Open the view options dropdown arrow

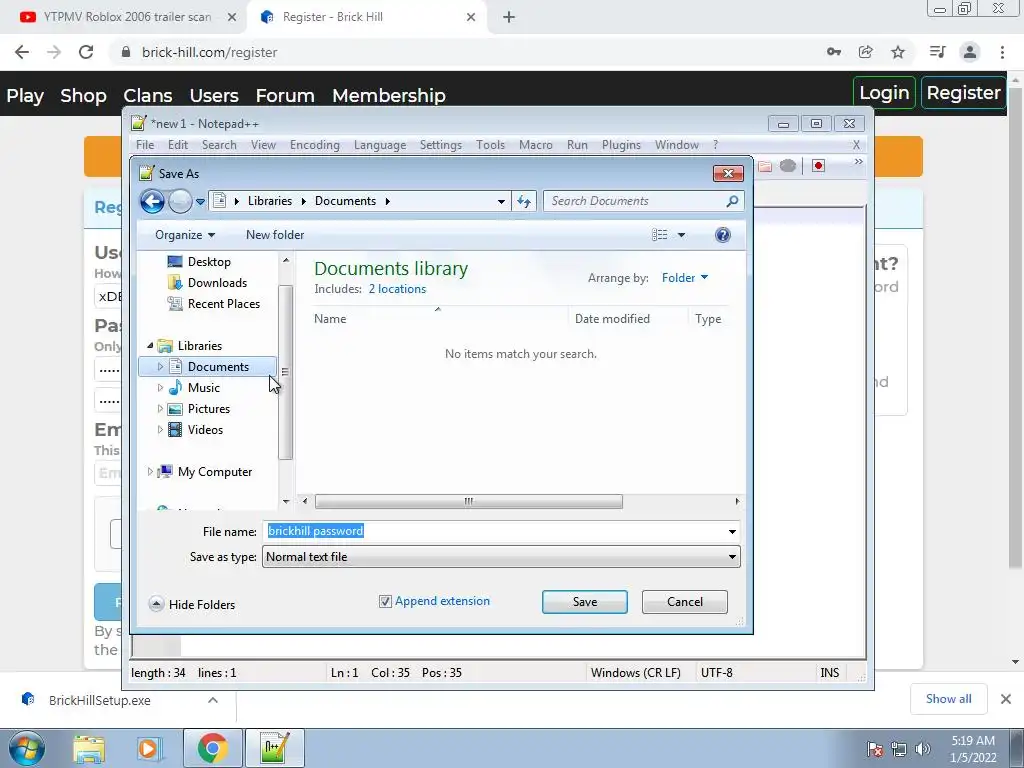[x=681, y=235]
